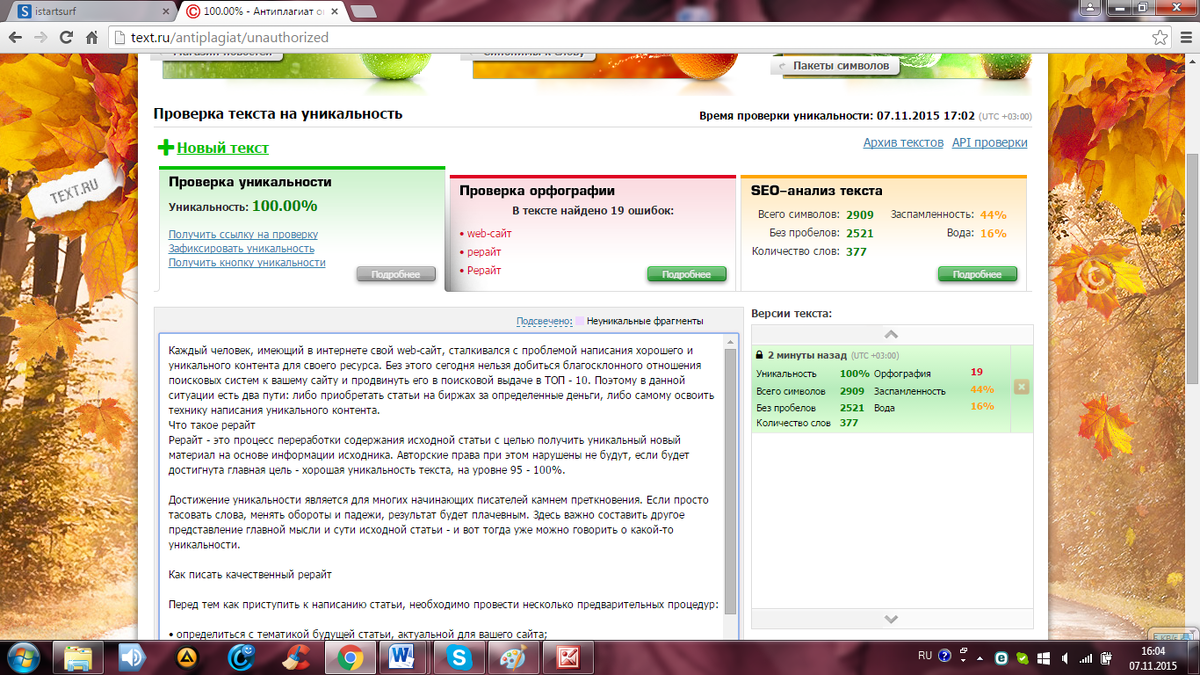Image resolution: width=1200 pixels, height=675 pixels.
Task: Click Получить кнопку уникальности link
Action: pos(247,263)
